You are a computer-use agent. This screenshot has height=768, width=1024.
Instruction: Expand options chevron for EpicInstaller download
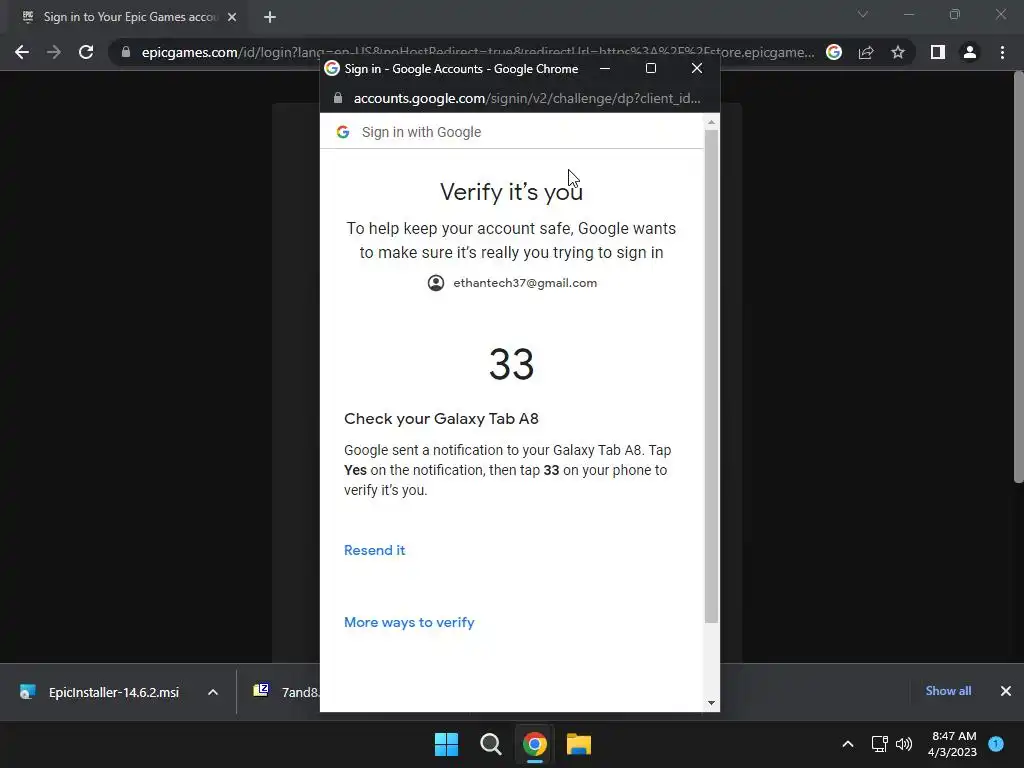coord(213,692)
